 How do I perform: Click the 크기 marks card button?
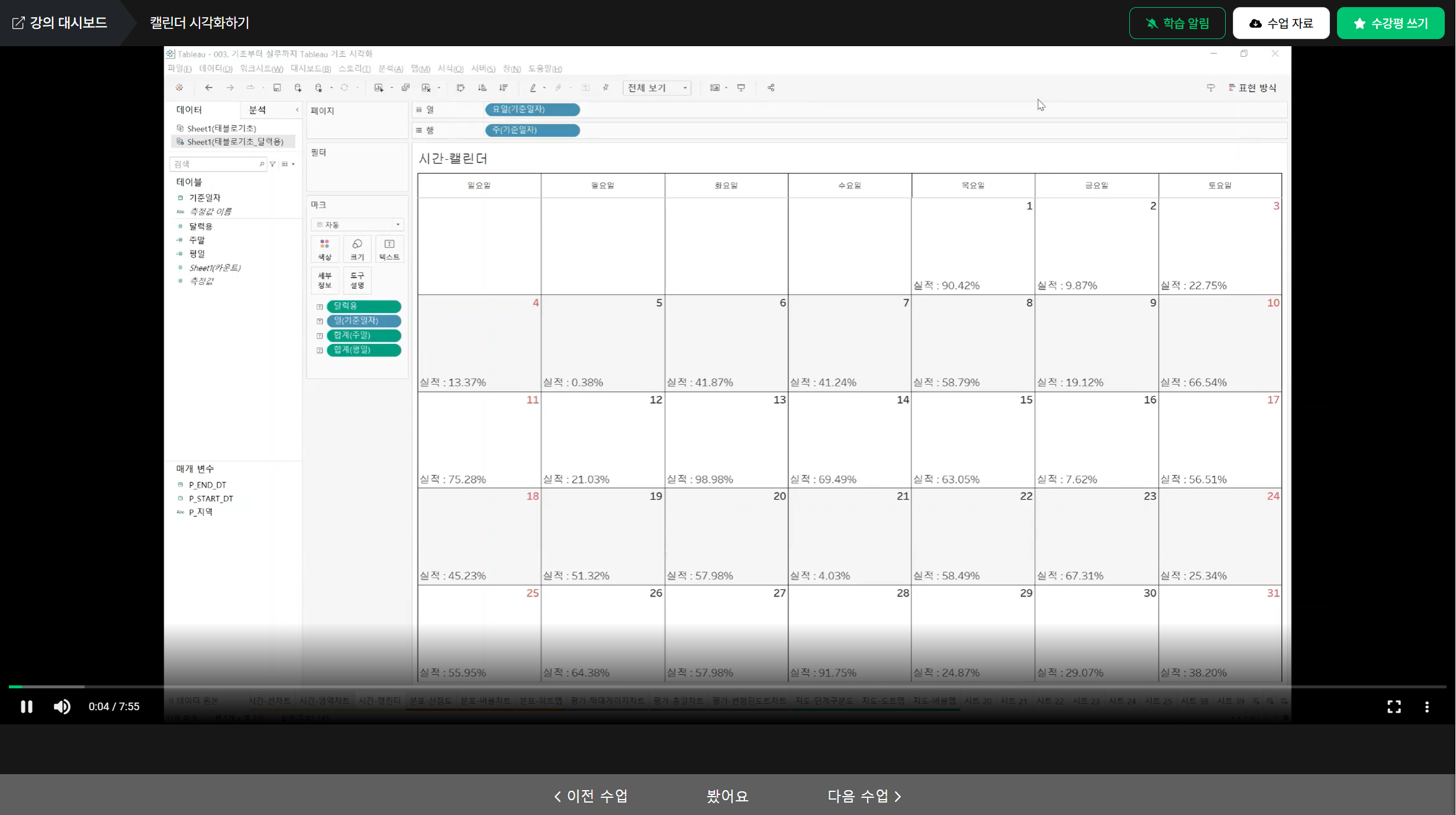tap(357, 249)
